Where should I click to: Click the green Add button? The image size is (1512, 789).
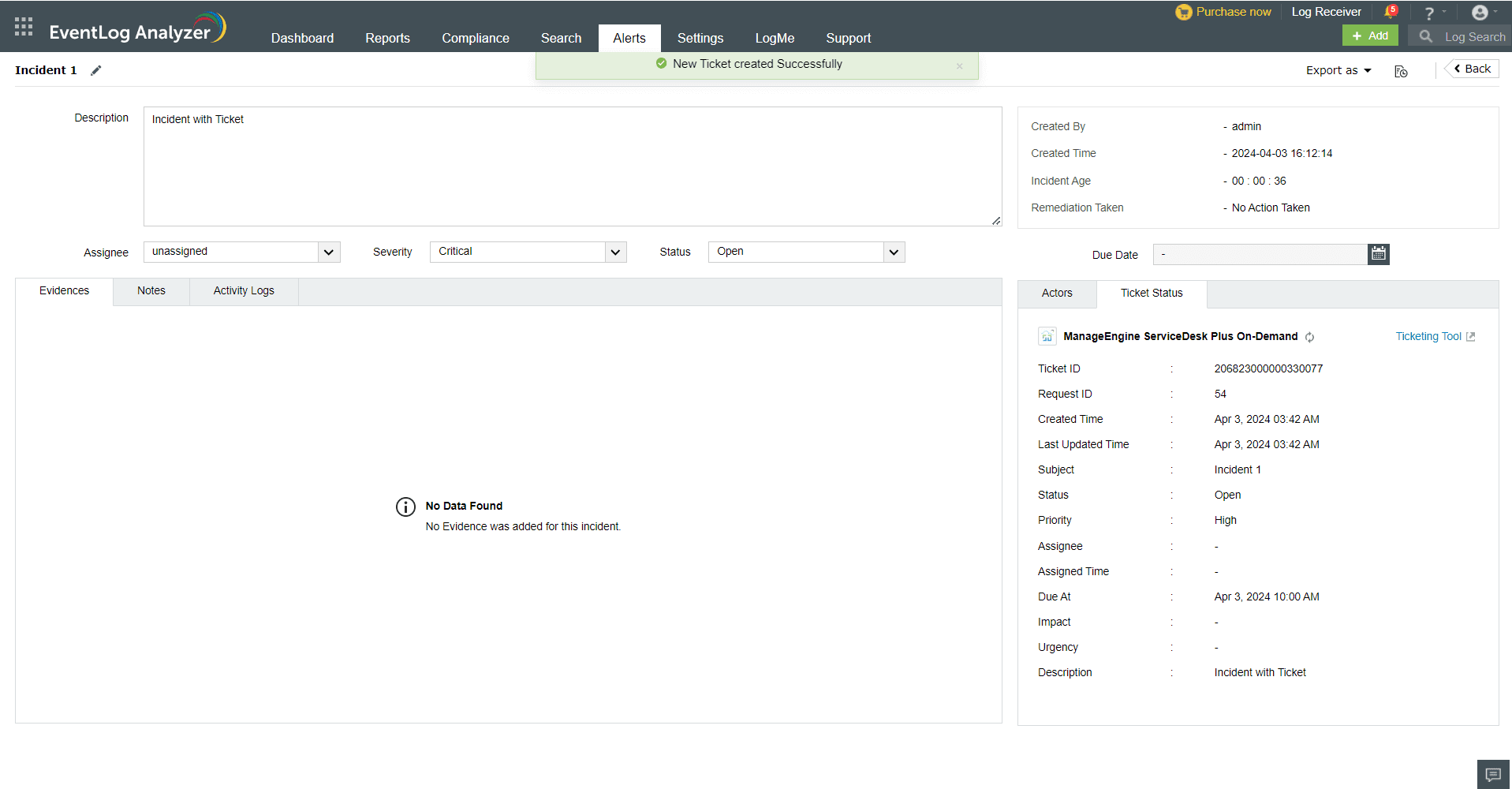tap(1370, 36)
